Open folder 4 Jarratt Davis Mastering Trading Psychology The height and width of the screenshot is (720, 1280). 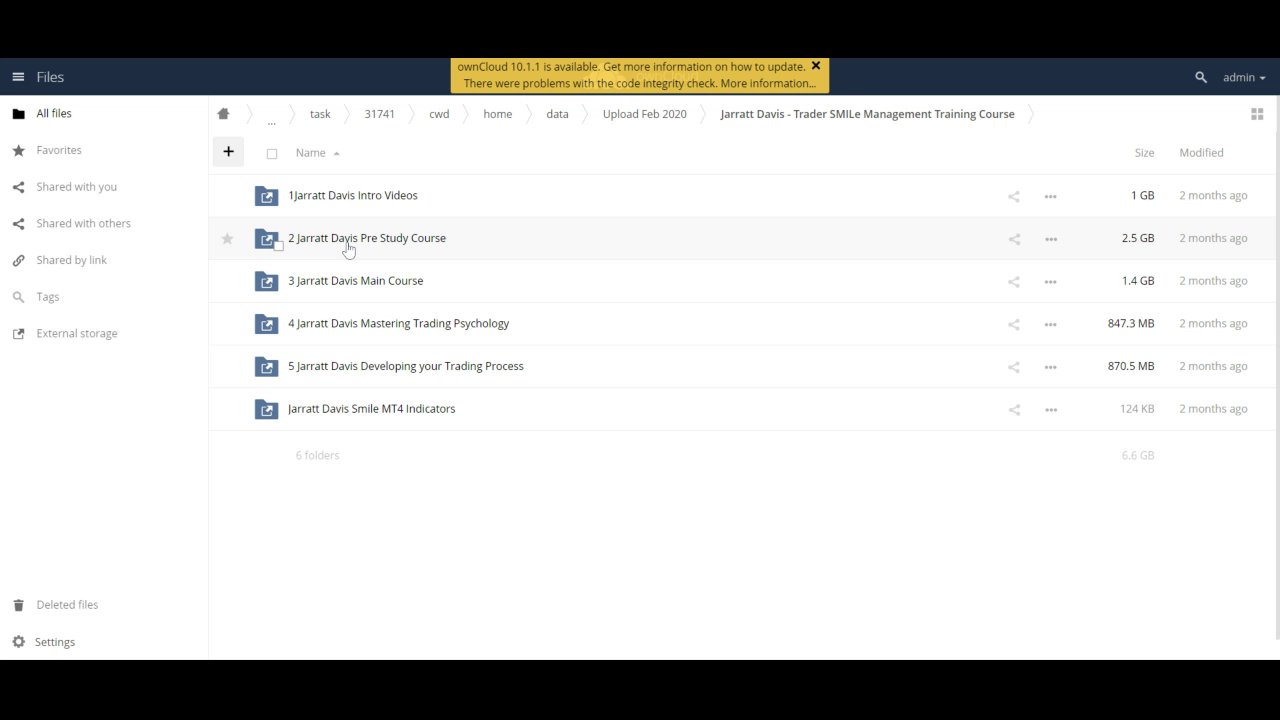398,324
